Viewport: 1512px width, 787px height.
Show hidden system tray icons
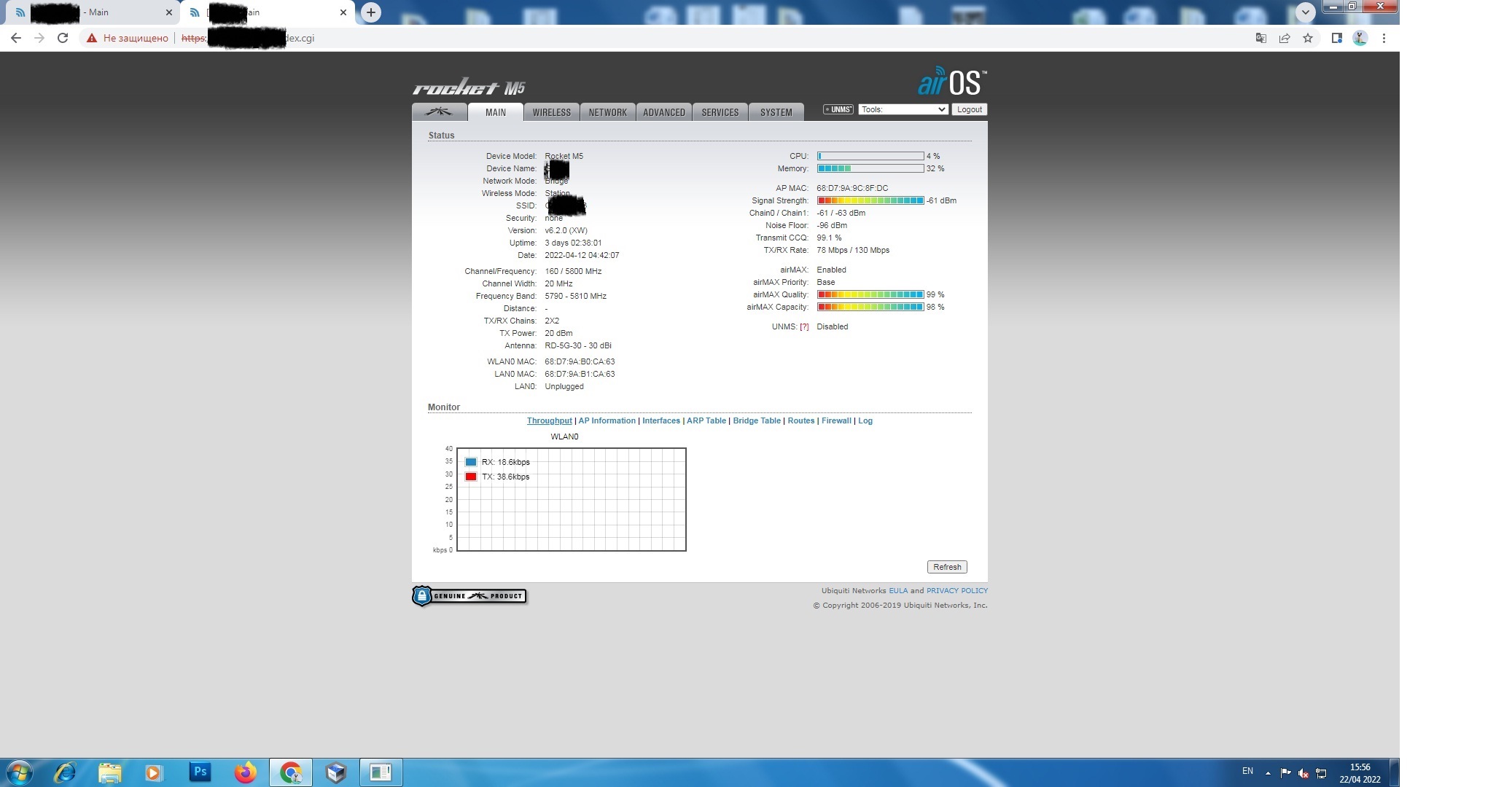(1268, 773)
